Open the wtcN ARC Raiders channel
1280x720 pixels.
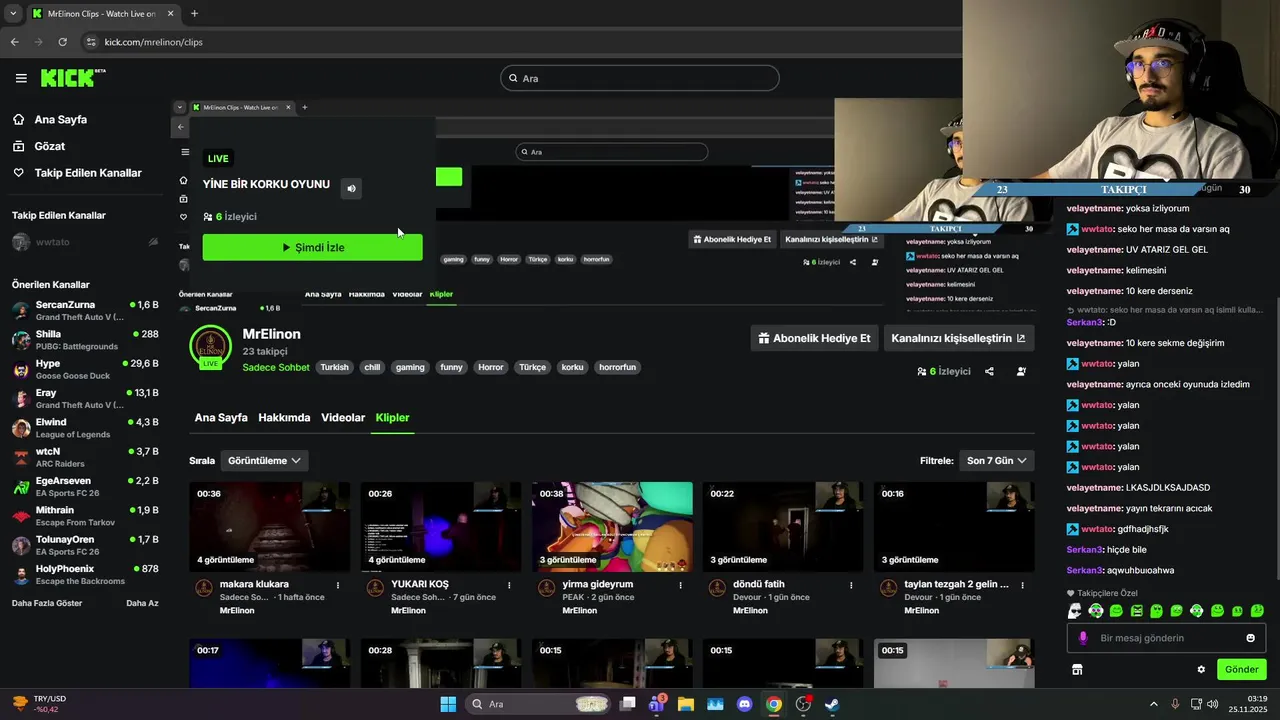85,457
